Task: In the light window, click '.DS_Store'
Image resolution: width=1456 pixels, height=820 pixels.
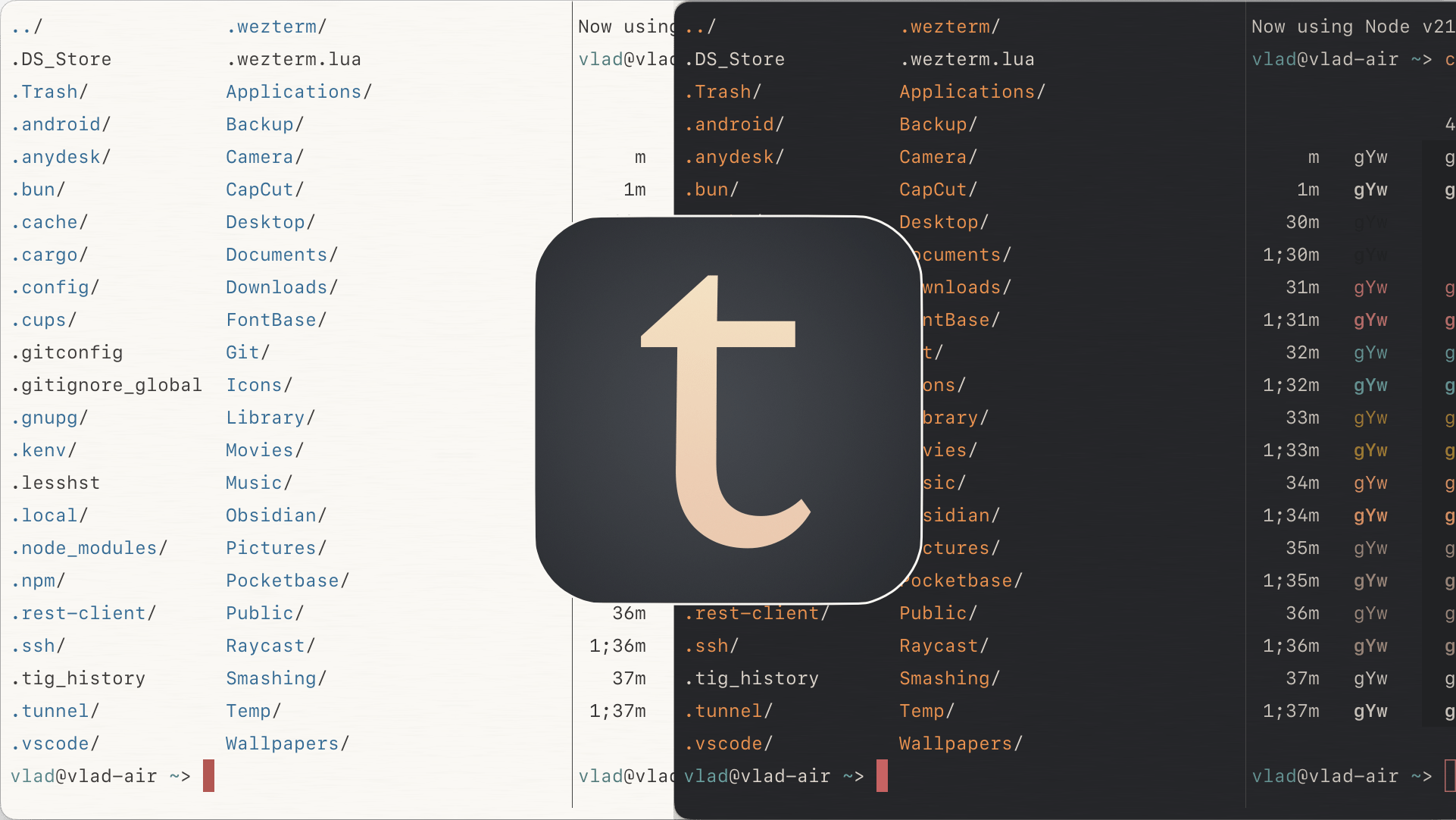Action: [x=61, y=59]
